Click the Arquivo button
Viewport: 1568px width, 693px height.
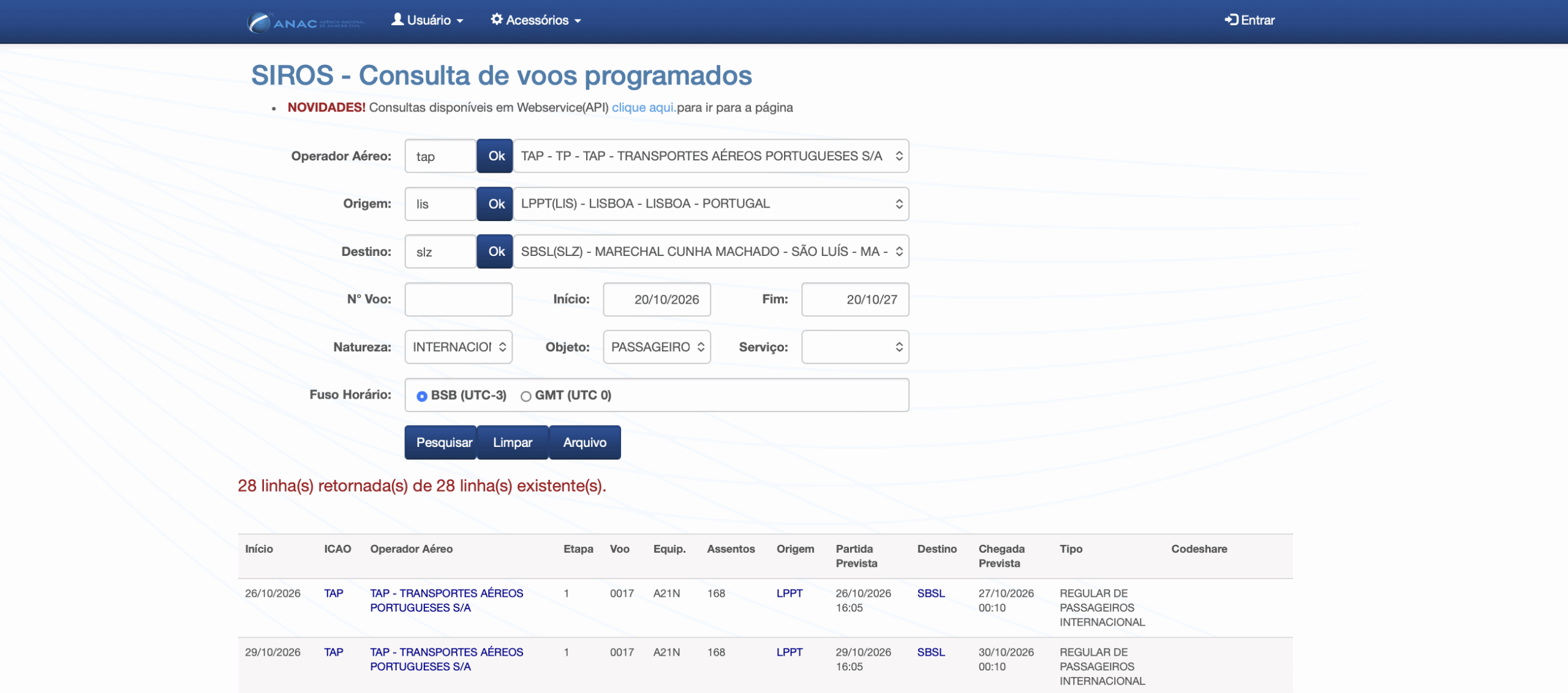click(585, 443)
